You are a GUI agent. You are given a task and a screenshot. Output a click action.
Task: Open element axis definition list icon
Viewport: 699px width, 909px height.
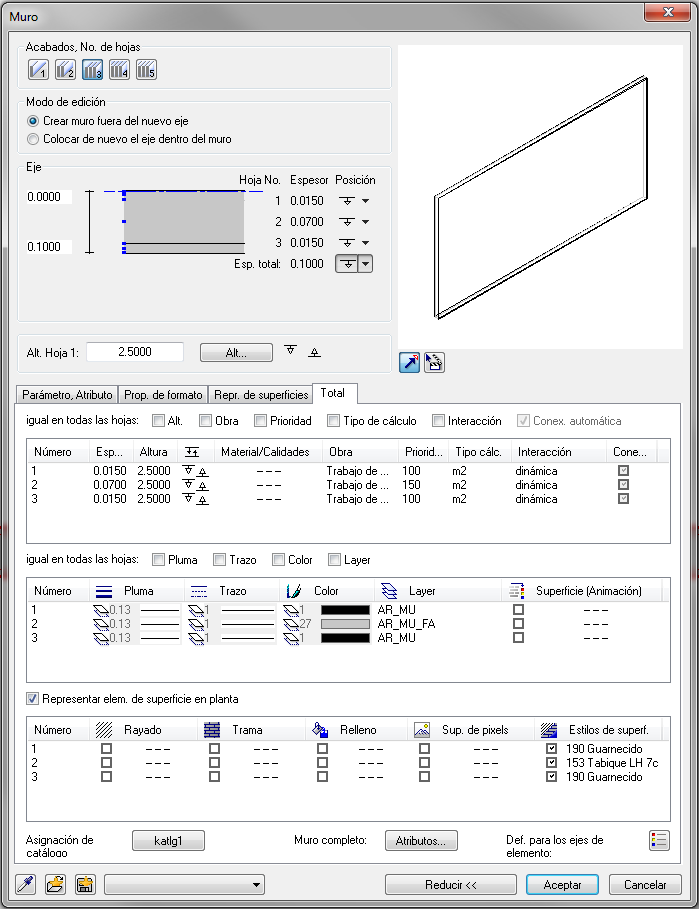coord(659,841)
